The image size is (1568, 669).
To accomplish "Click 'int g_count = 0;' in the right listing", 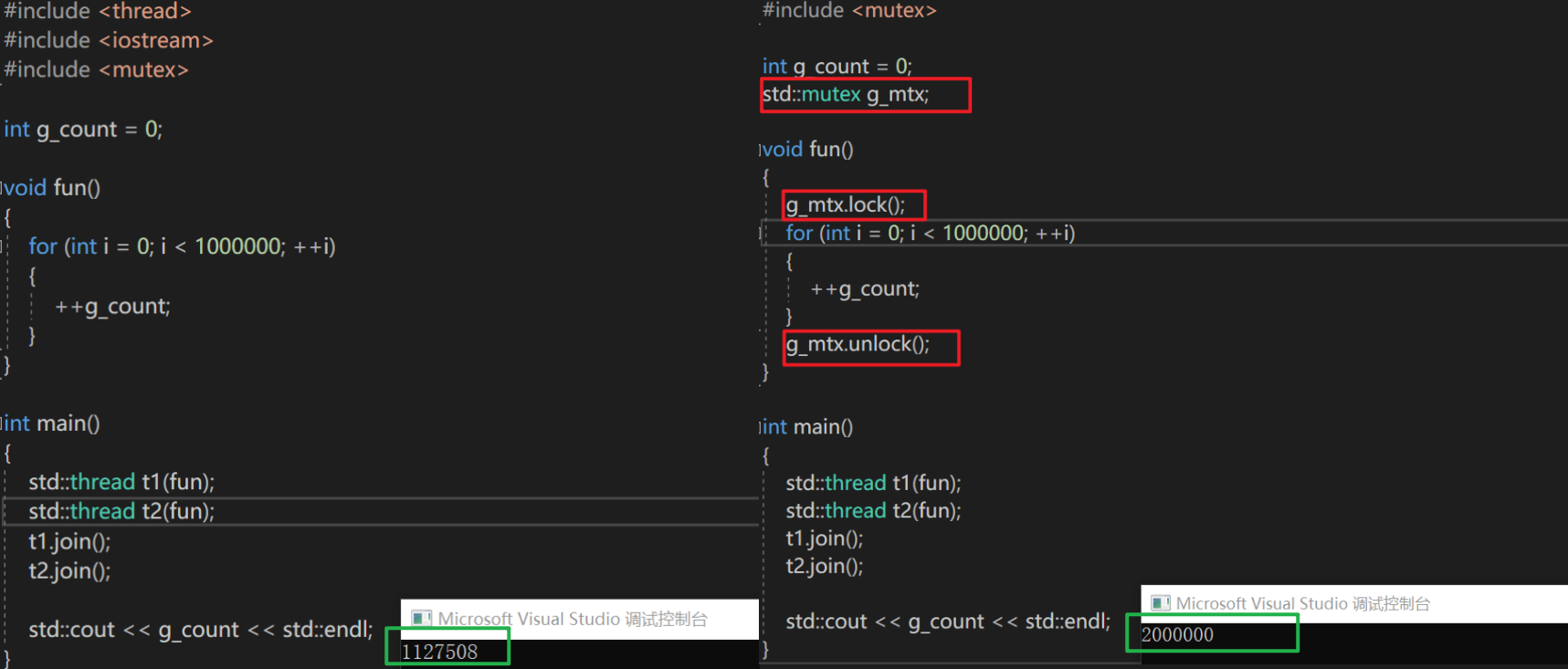I will pyautogui.click(x=837, y=66).
